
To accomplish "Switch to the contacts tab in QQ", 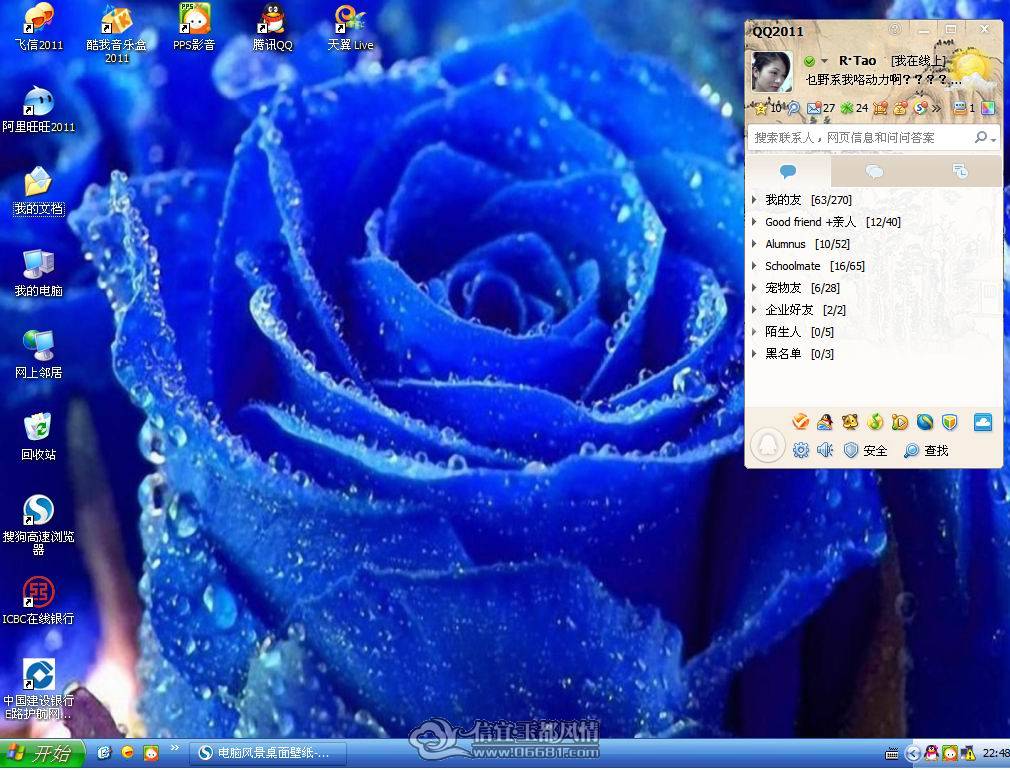I will coord(788,171).
